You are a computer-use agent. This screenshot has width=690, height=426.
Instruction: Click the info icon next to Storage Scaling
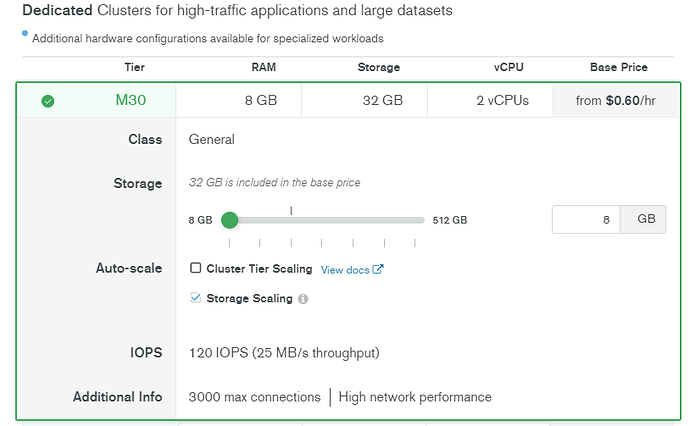click(303, 298)
